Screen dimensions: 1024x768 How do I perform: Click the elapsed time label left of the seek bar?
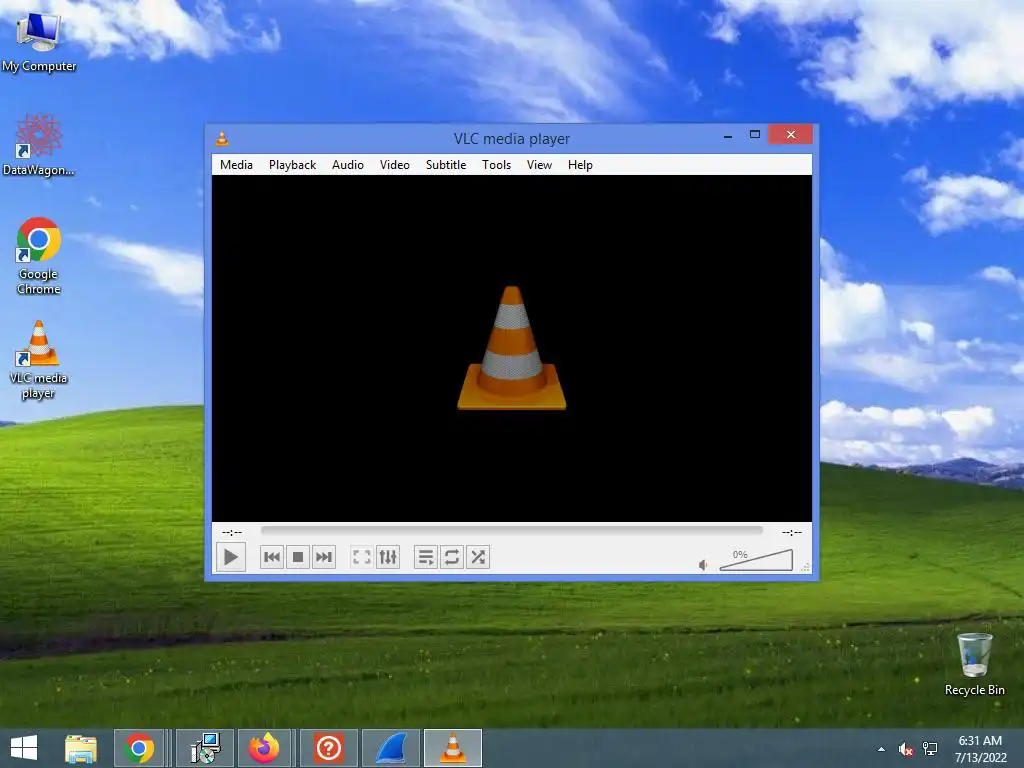[x=232, y=532]
